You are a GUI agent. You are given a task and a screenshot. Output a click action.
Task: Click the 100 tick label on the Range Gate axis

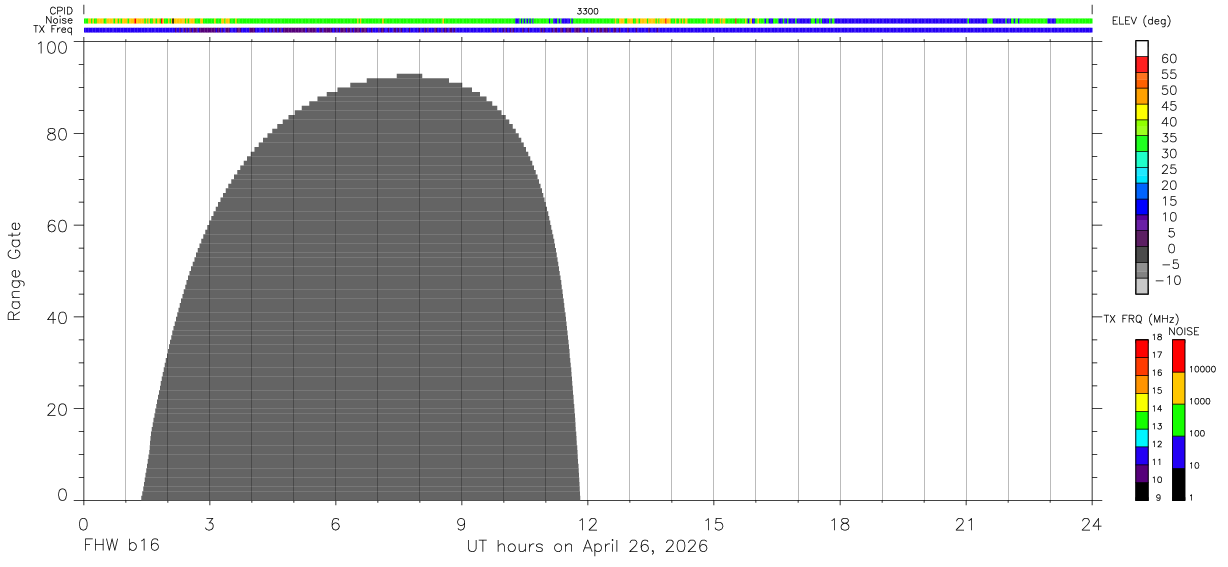pos(54,47)
